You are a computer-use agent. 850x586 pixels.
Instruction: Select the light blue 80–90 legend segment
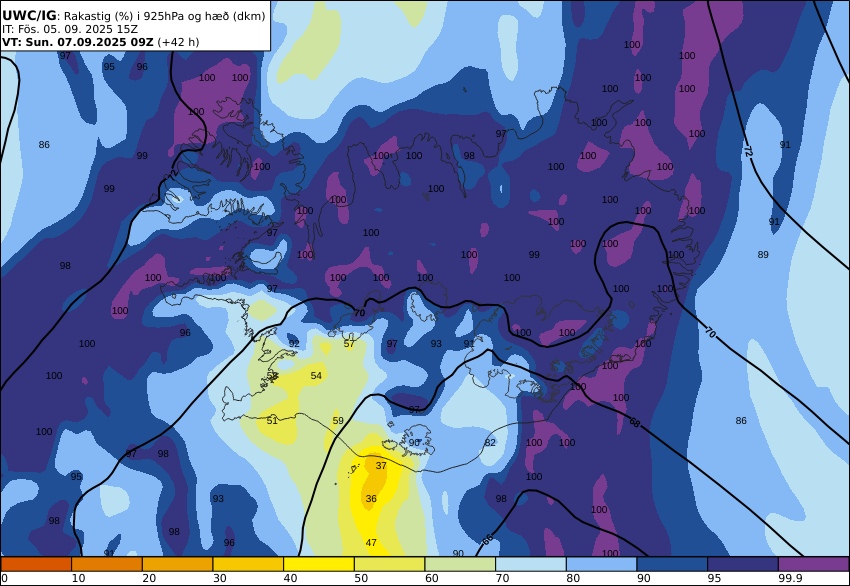tap(602, 564)
